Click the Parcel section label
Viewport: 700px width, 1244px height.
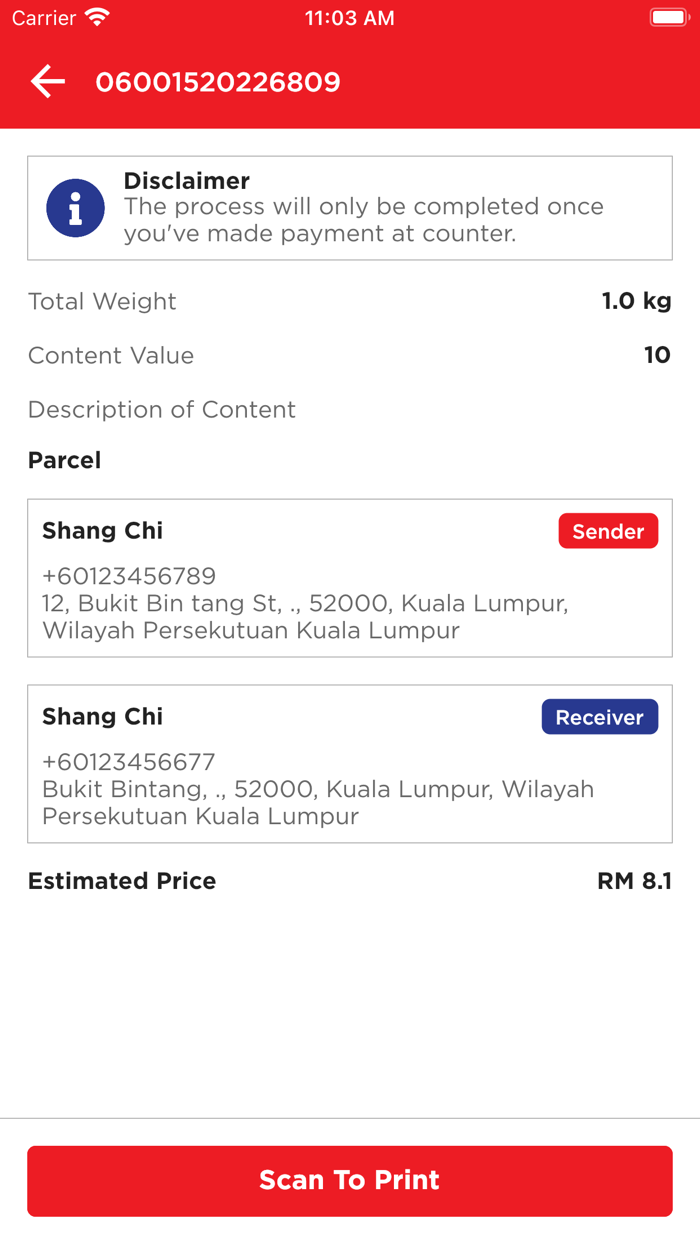[64, 460]
